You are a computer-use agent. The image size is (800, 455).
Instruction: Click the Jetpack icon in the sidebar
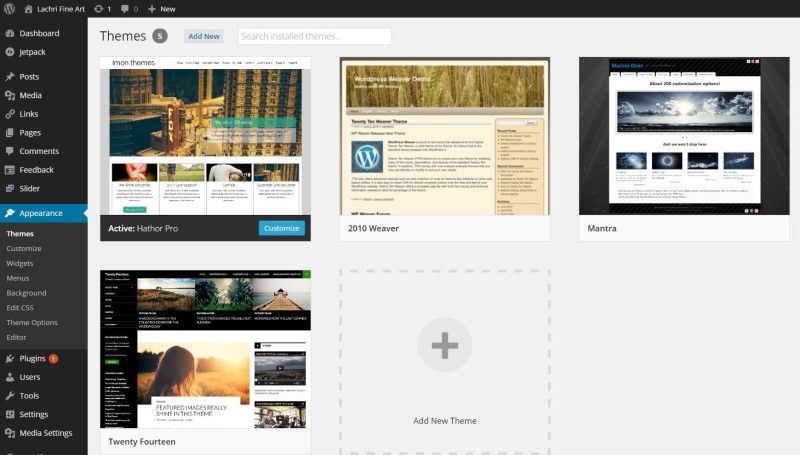pos(10,52)
